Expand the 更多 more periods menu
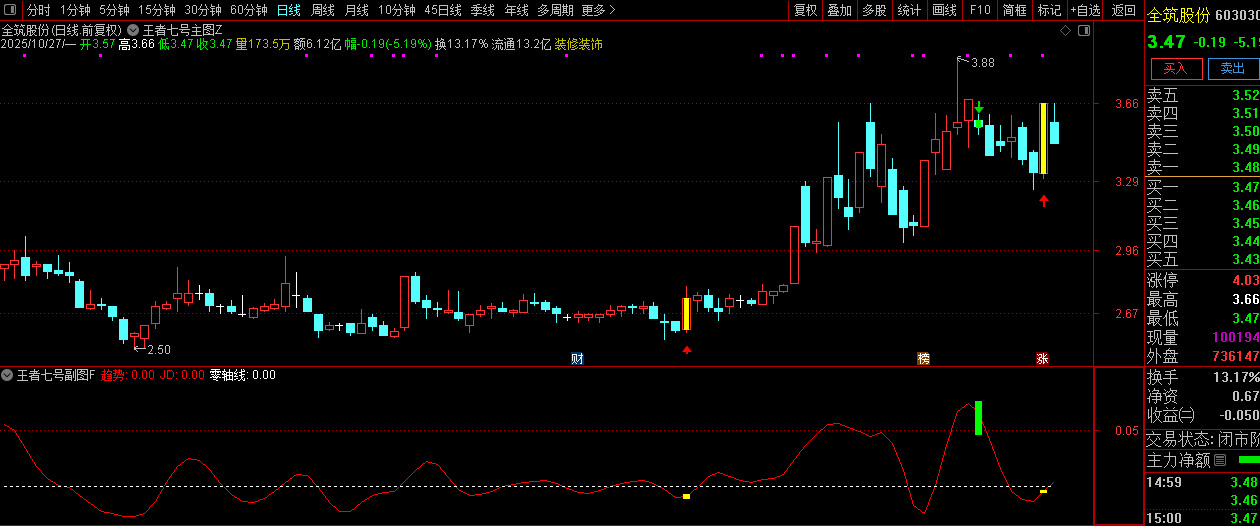1260x526 pixels. 598,10
